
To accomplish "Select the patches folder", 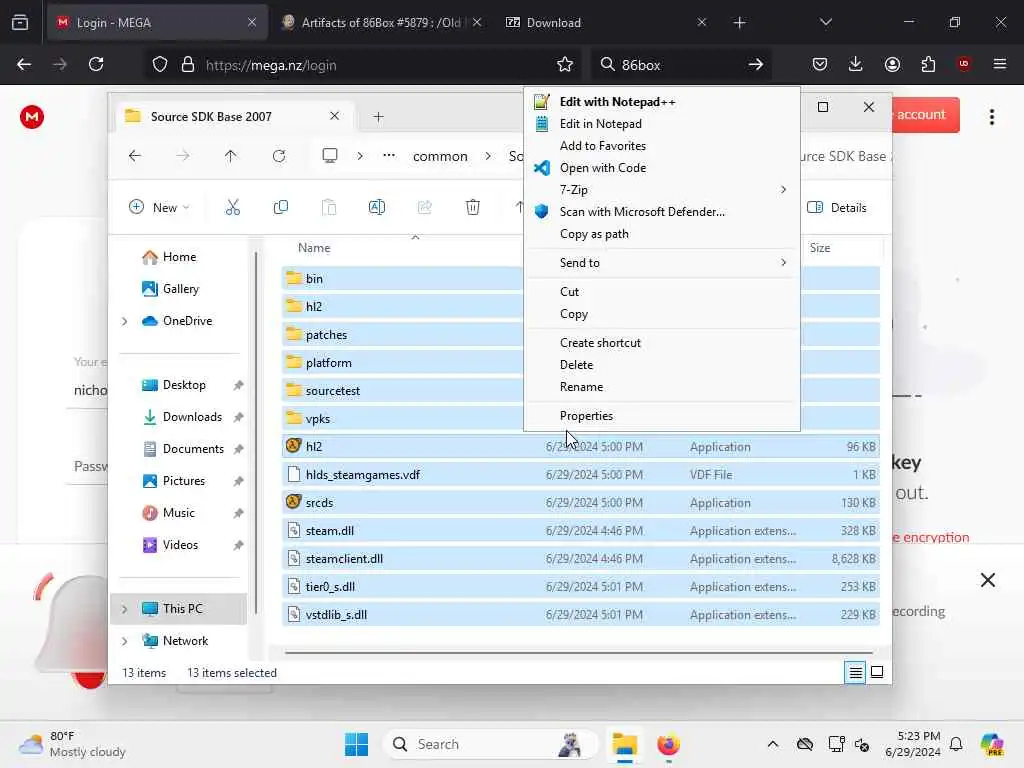I will click(x=326, y=335).
